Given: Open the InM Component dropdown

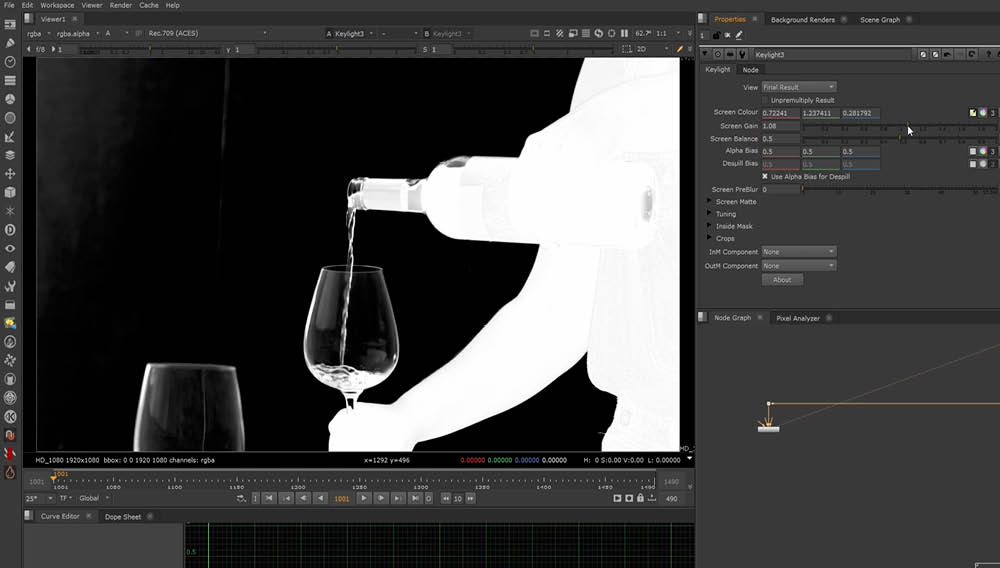Looking at the screenshot, I should (x=799, y=252).
